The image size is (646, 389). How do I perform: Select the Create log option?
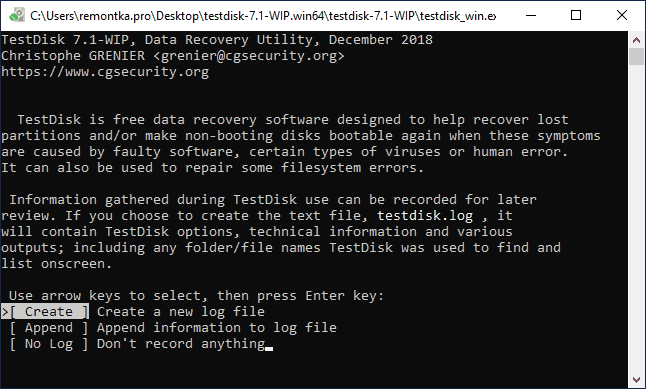click(49, 312)
